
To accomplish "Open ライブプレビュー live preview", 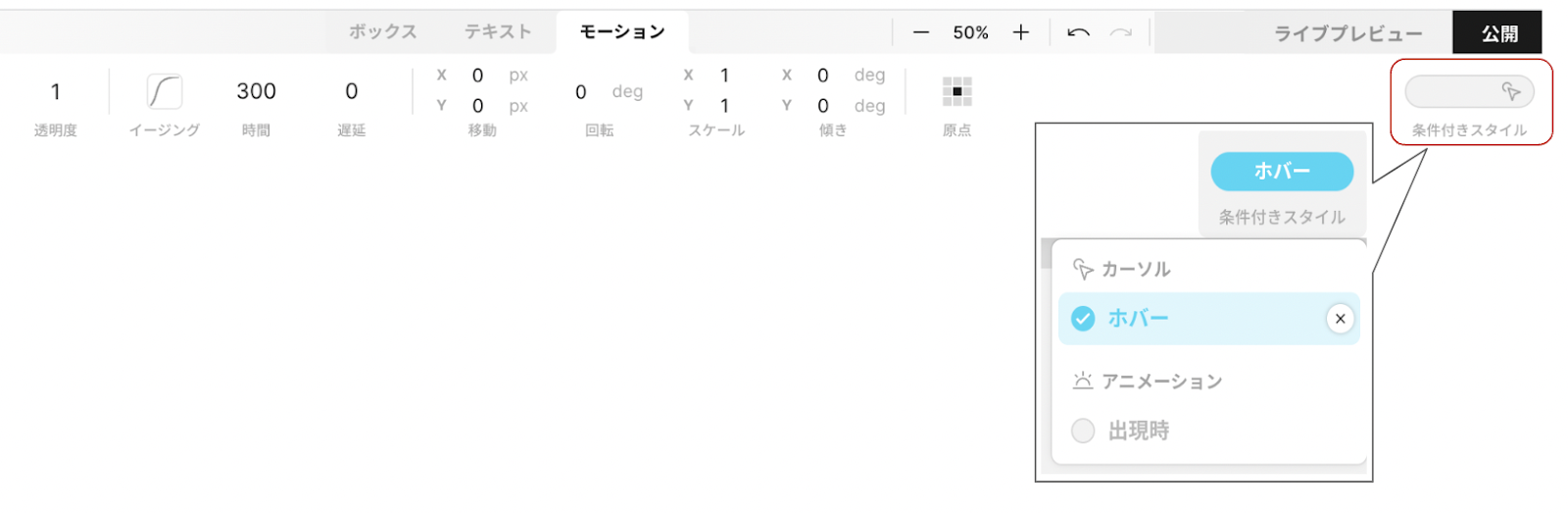I will point(1347,33).
